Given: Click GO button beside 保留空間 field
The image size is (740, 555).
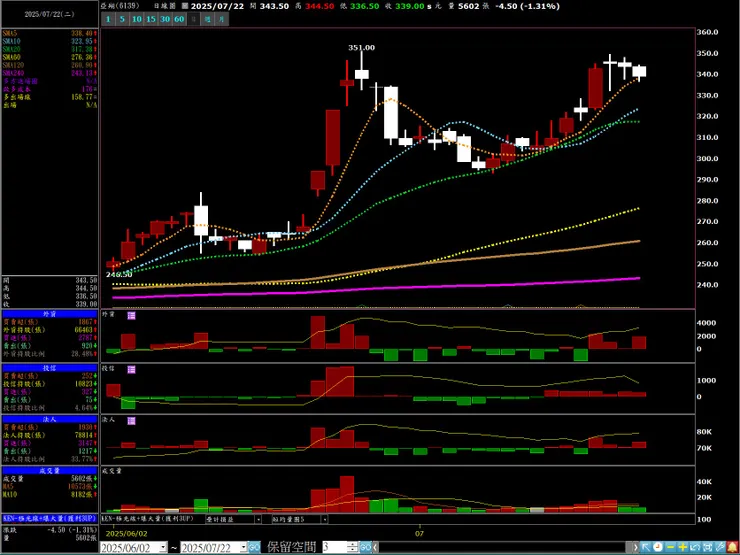Looking at the screenshot, I should click(366, 547).
